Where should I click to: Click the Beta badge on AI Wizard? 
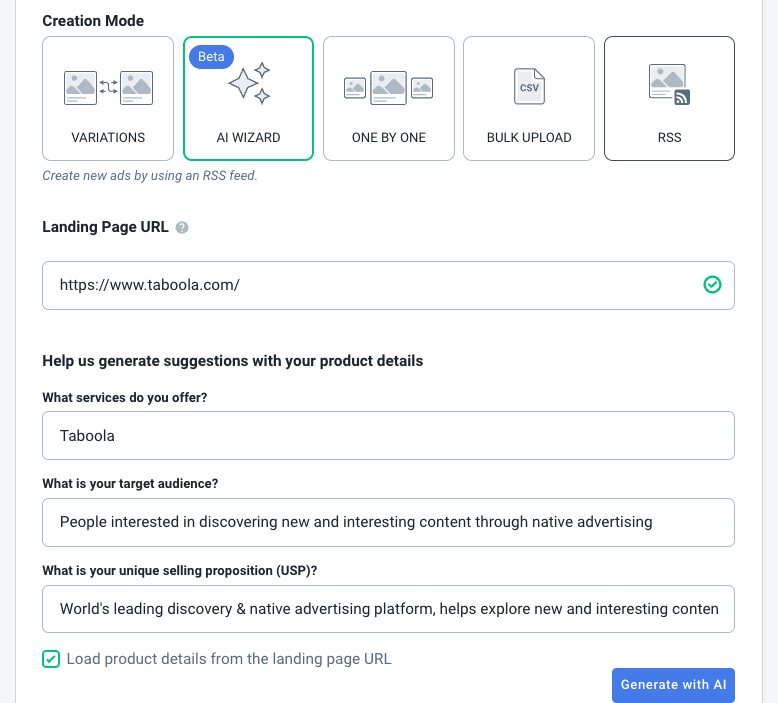[211, 57]
